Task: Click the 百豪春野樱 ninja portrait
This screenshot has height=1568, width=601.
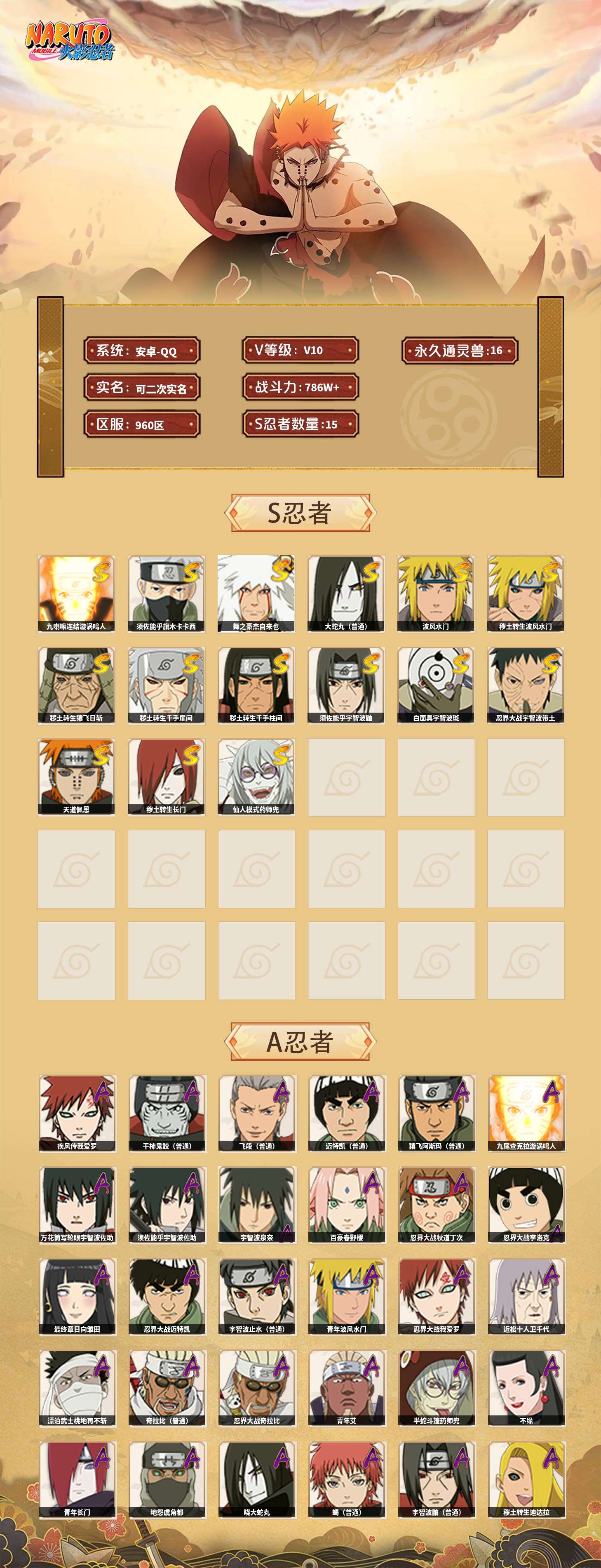Action: coord(347,1205)
